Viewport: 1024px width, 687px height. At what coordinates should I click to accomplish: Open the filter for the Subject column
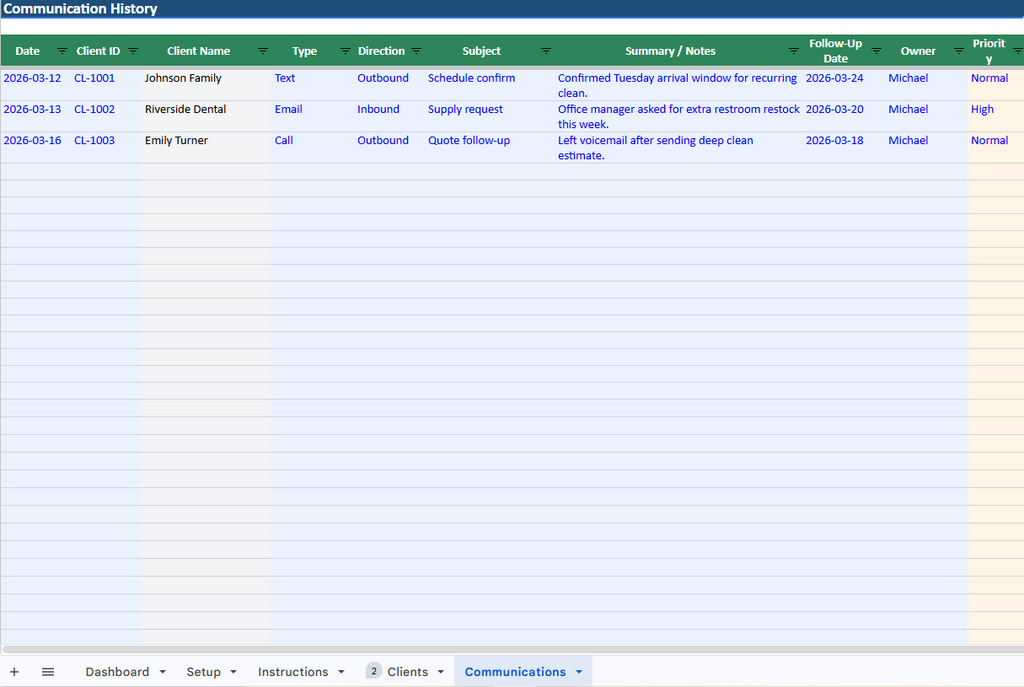pos(546,50)
